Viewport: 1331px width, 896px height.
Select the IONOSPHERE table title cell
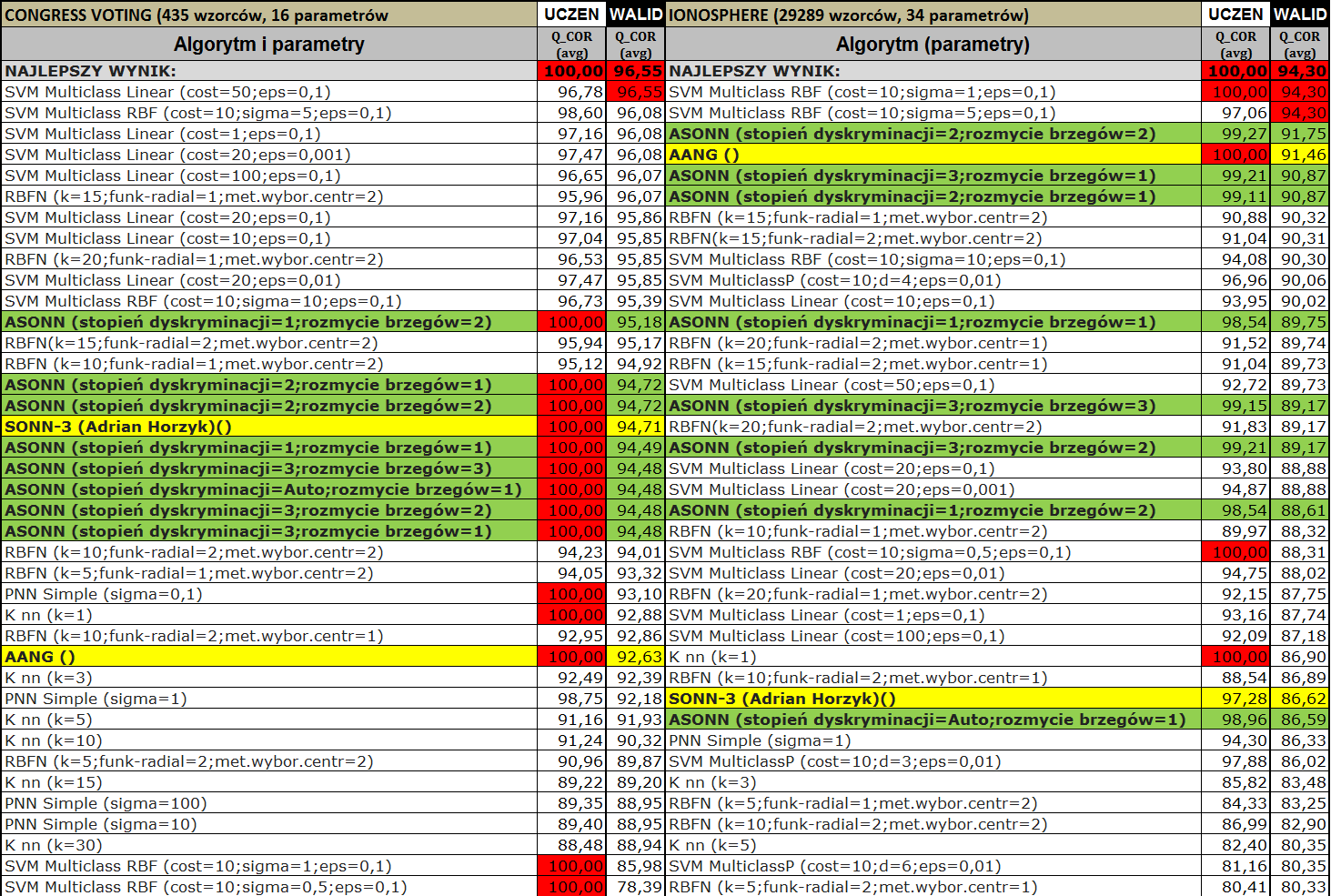coord(933,15)
